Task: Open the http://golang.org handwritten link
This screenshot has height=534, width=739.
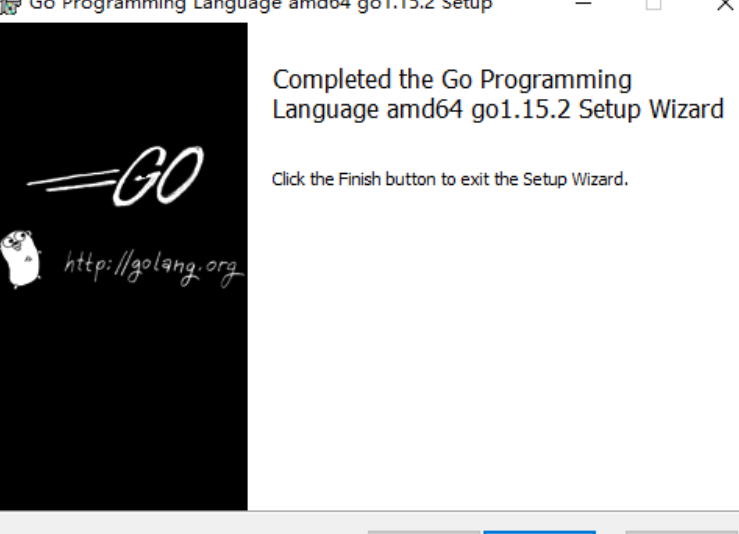Action: click(154, 268)
